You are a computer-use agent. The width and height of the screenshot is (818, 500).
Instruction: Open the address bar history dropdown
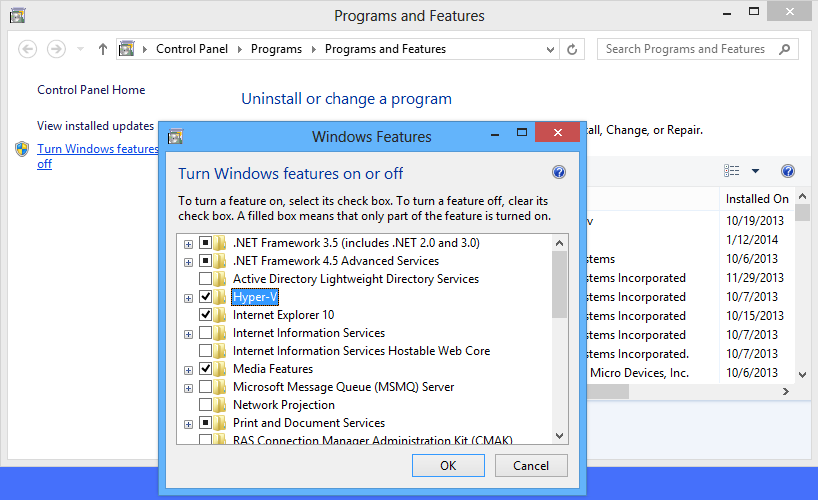[550, 49]
